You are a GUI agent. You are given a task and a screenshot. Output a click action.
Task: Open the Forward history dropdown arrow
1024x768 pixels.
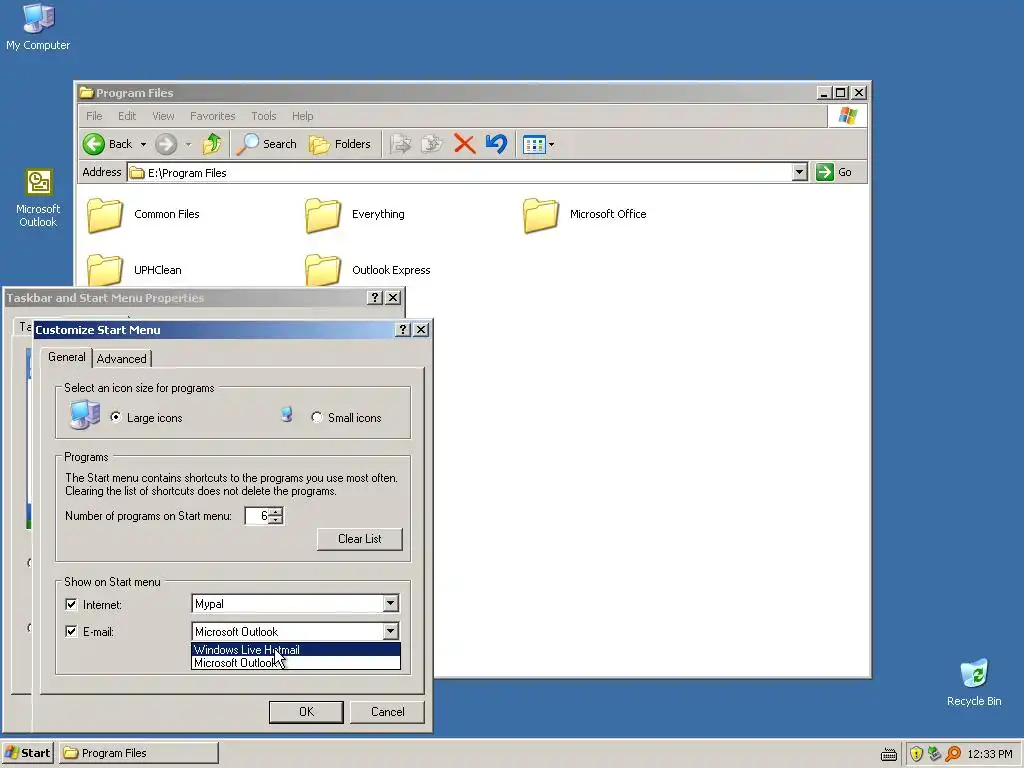tap(188, 144)
